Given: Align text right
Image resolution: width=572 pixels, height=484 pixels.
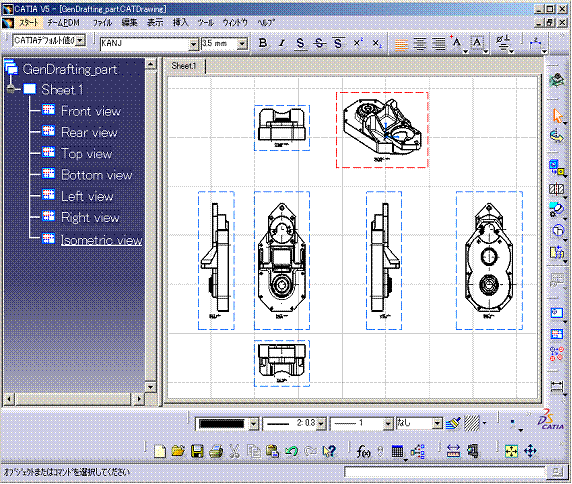Looking at the screenshot, I should 439,44.
